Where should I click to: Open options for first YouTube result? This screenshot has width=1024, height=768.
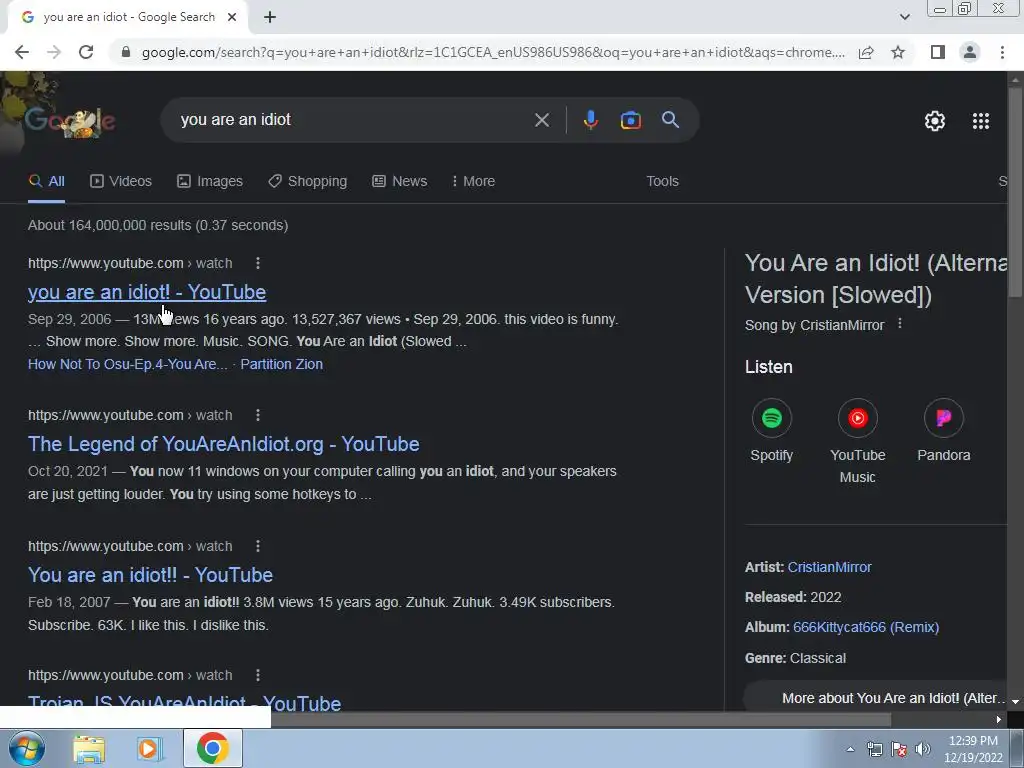(x=258, y=263)
